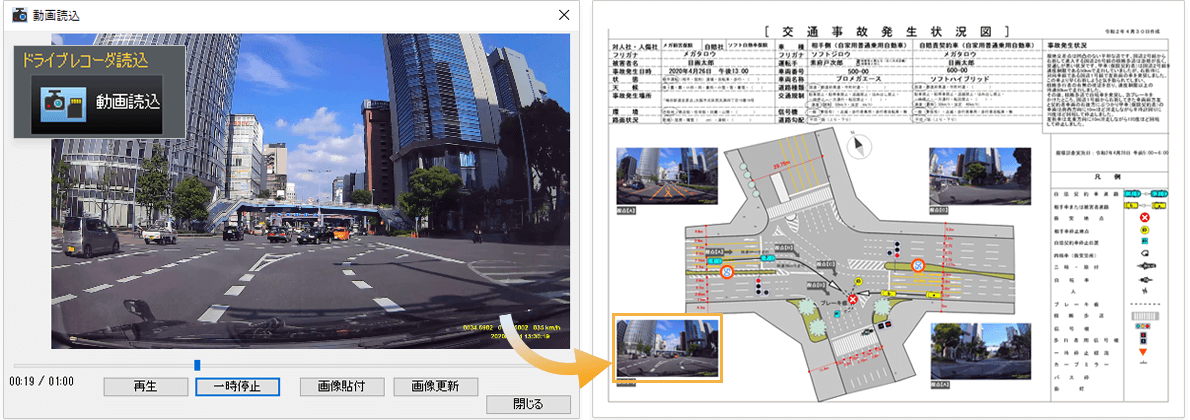Click the dashcam video preview frame
The width and height of the screenshot is (1190, 420).
(x=310, y=190)
